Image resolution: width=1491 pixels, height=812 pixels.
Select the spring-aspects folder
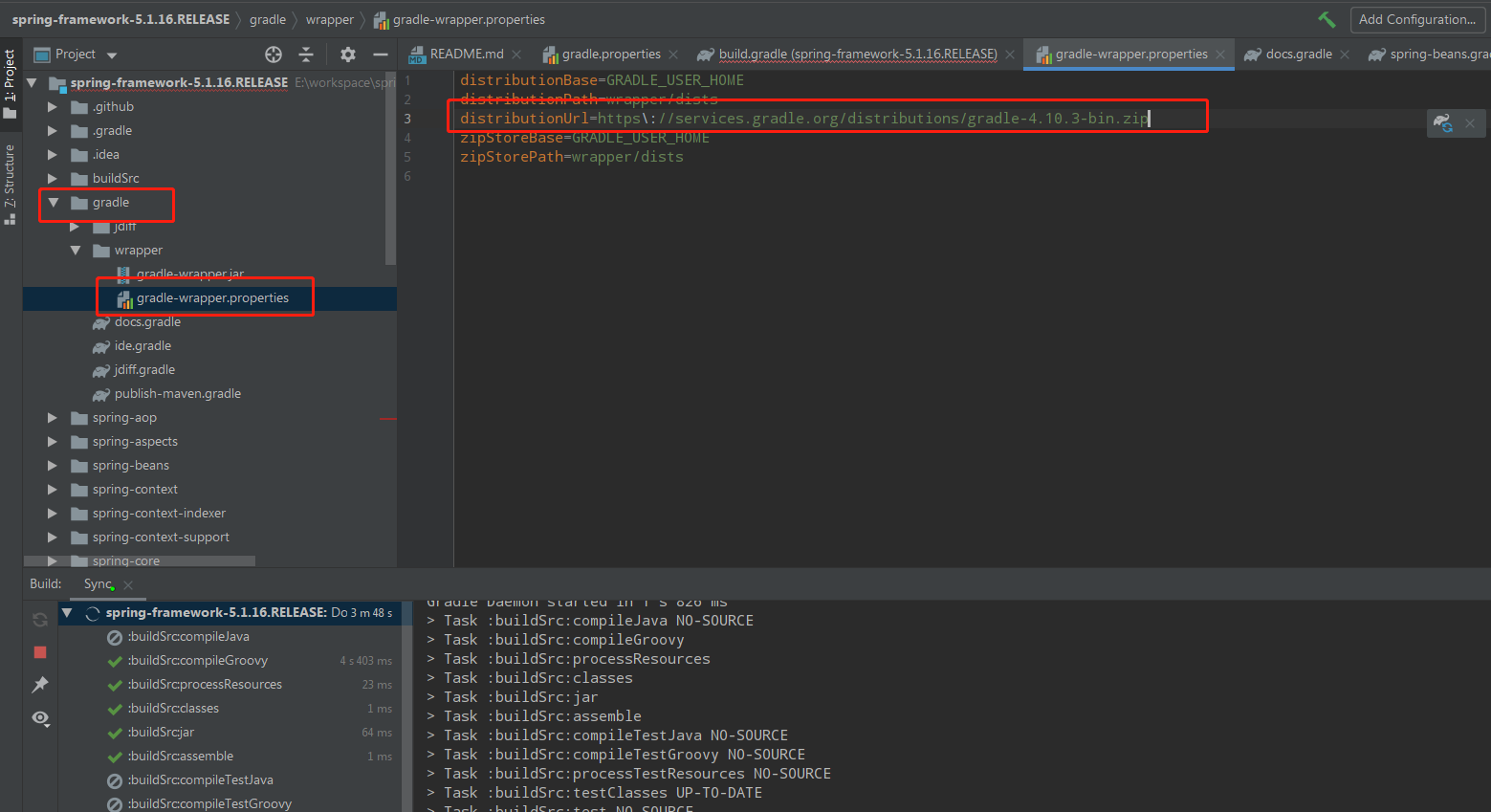[135, 442]
